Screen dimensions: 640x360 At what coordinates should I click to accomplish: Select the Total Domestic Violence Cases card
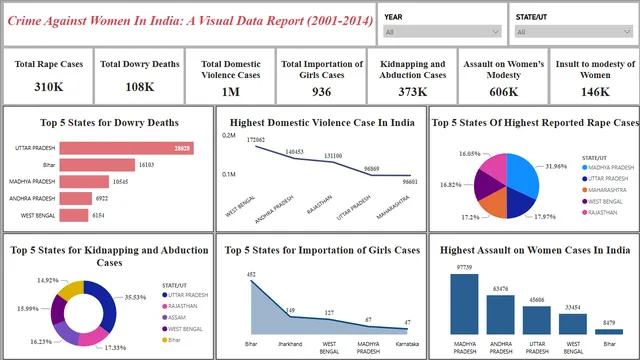(231, 76)
